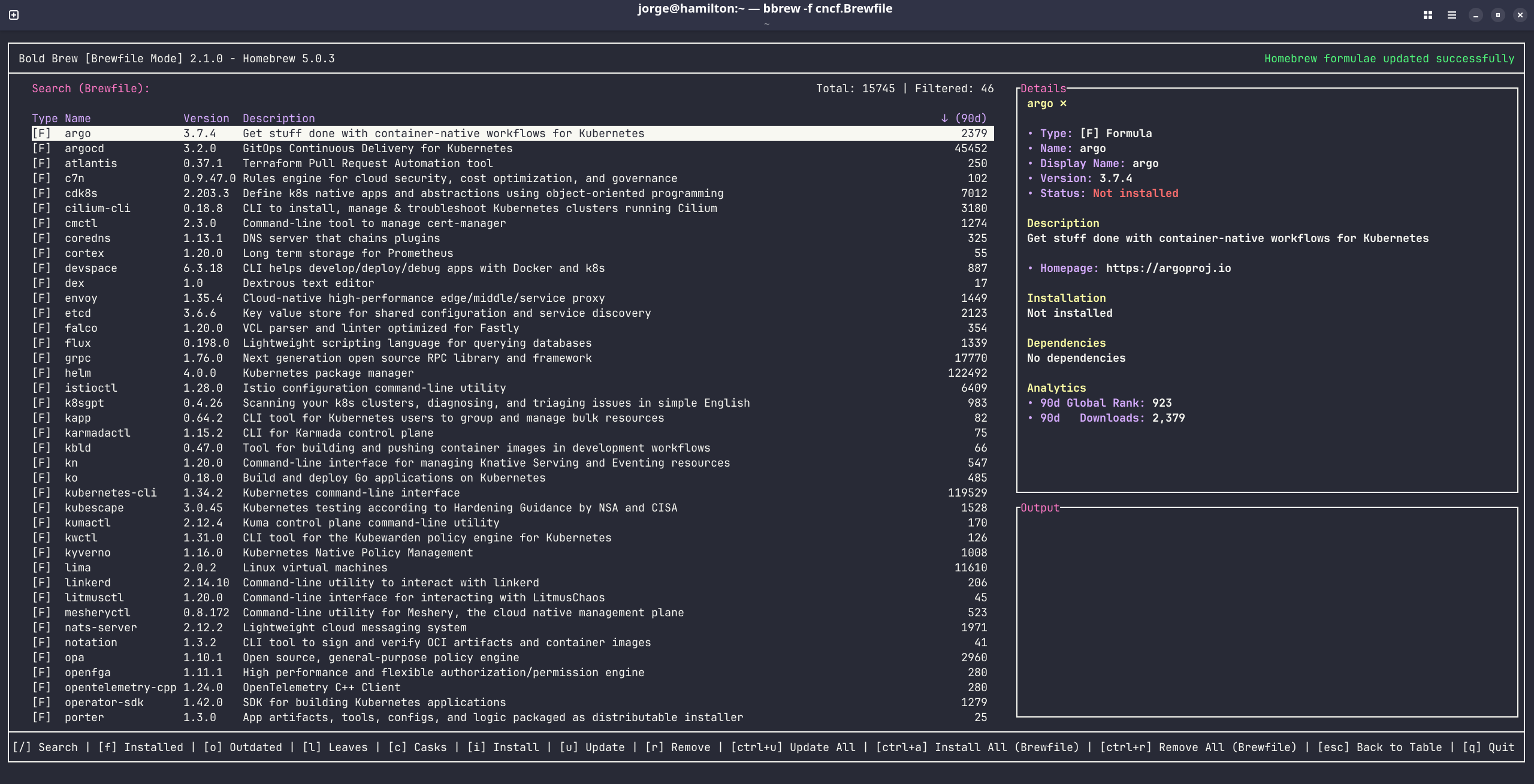Select the kubernetes-cli row
The height and width of the screenshot is (784, 1534).
111,493
